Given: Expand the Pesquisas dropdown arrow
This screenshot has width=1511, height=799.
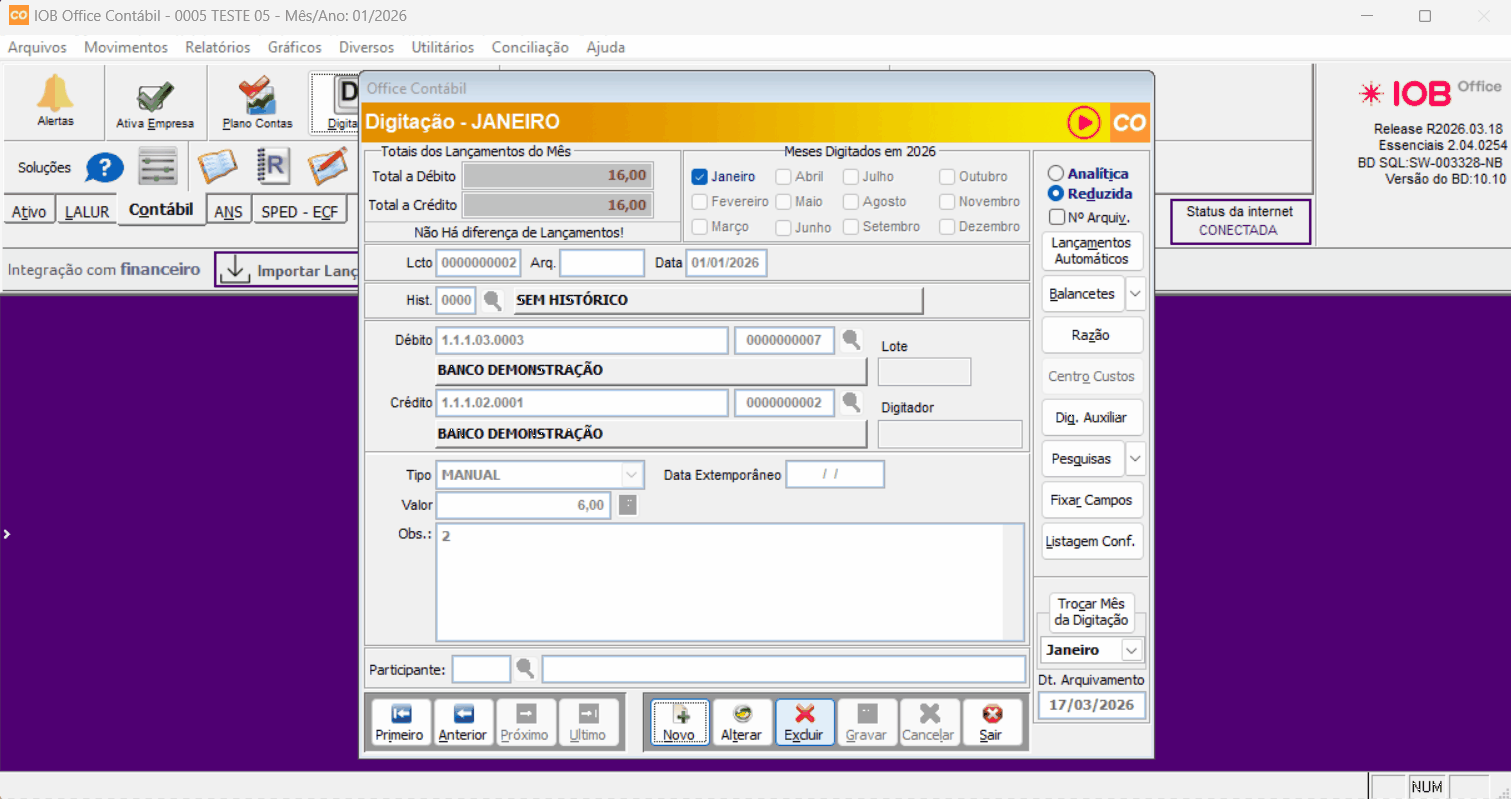Looking at the screenshot, I should coord(1135,459).
